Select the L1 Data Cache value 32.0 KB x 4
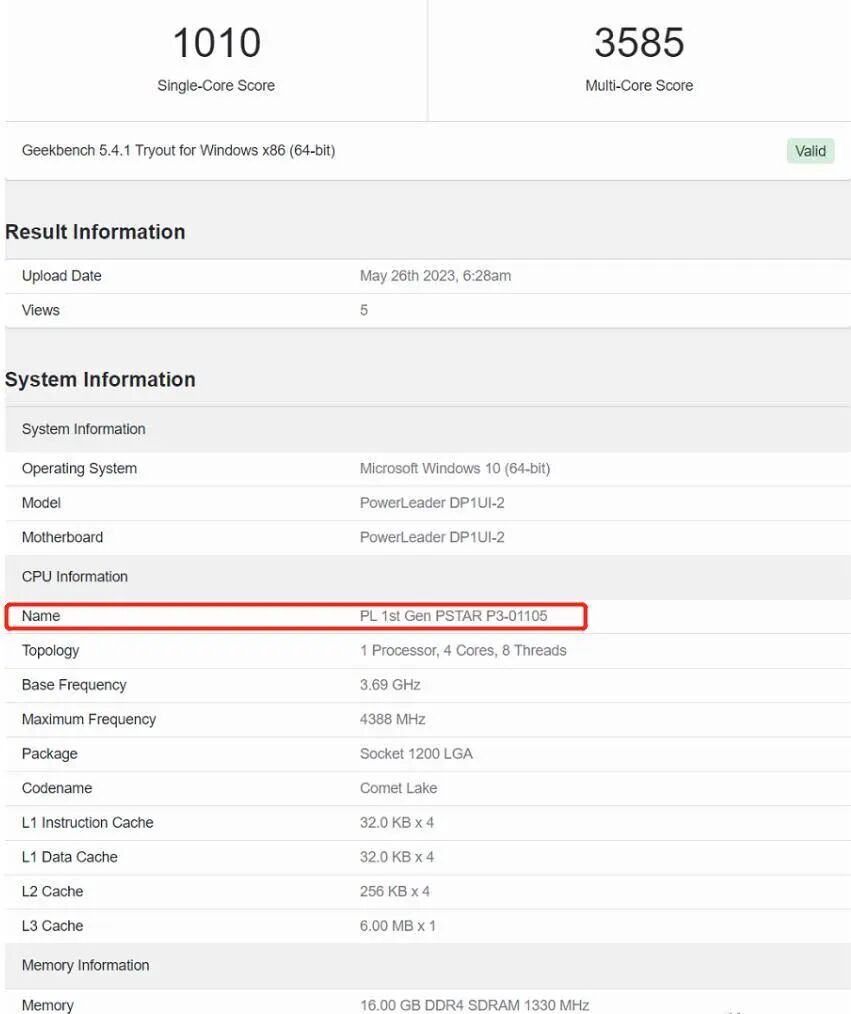The height and width of the screenshot is (1014, 851). [x=397, y=857]
